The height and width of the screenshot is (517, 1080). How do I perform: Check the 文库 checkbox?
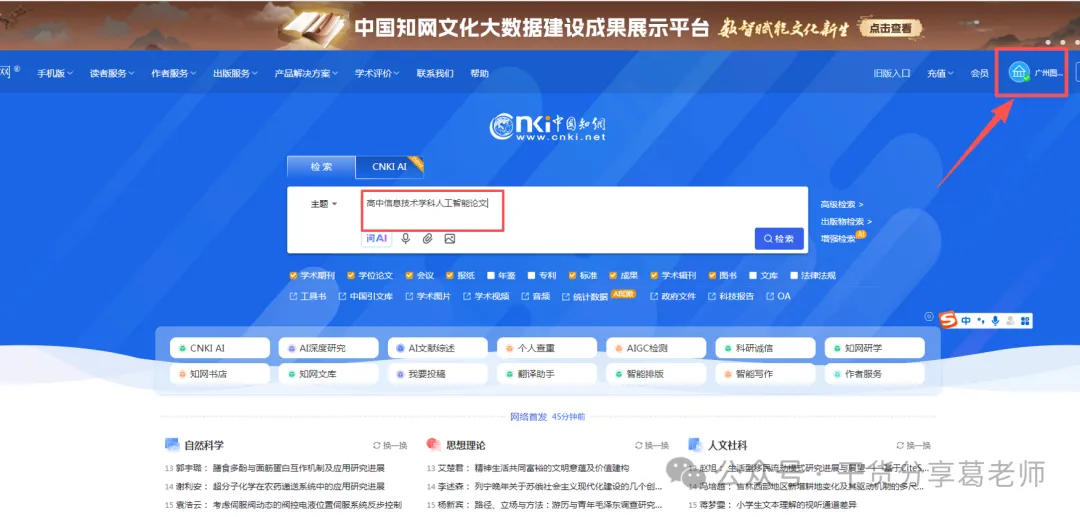pos(754,275)
